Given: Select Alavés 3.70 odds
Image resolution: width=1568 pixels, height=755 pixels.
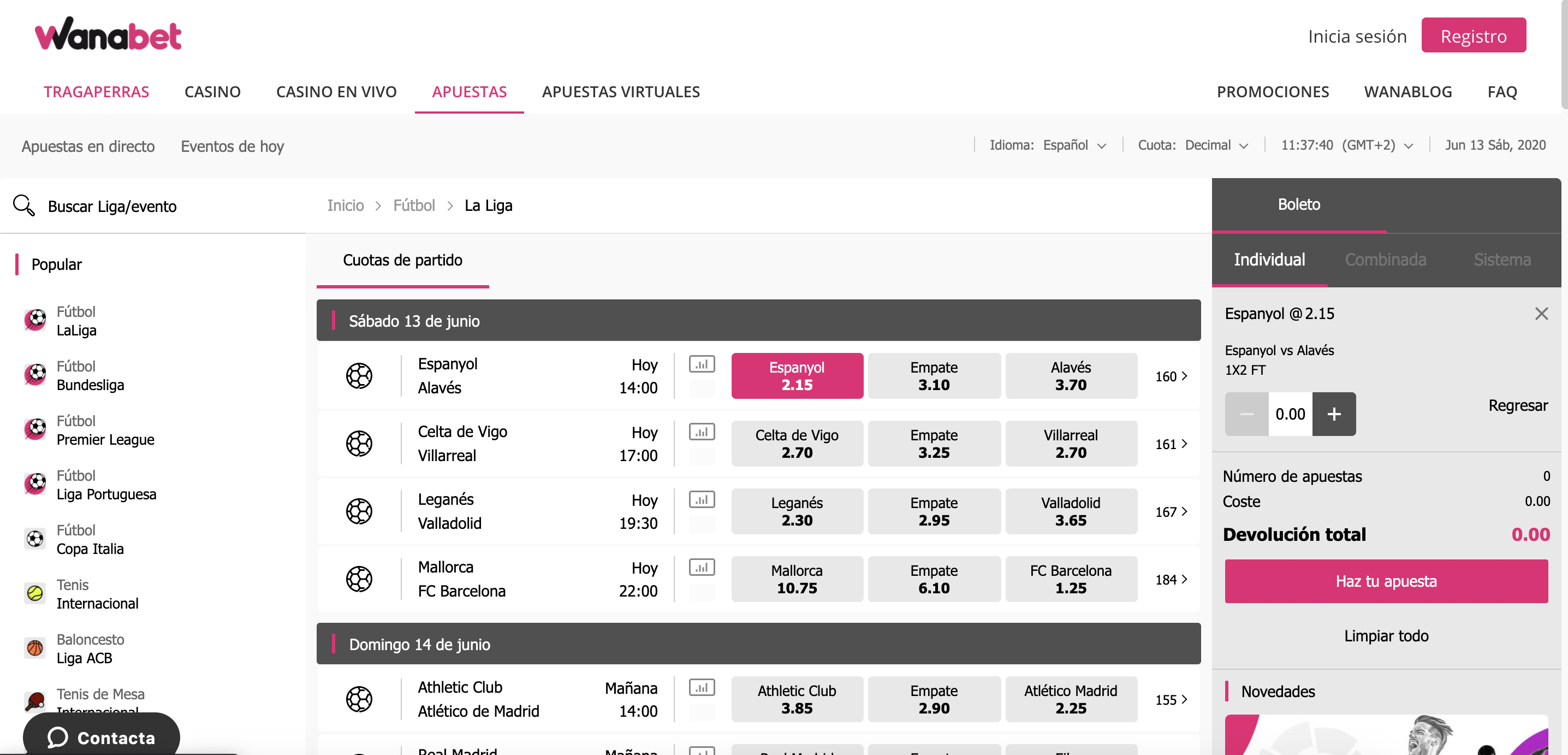Looking at the screenshot, I should 1071,376.
